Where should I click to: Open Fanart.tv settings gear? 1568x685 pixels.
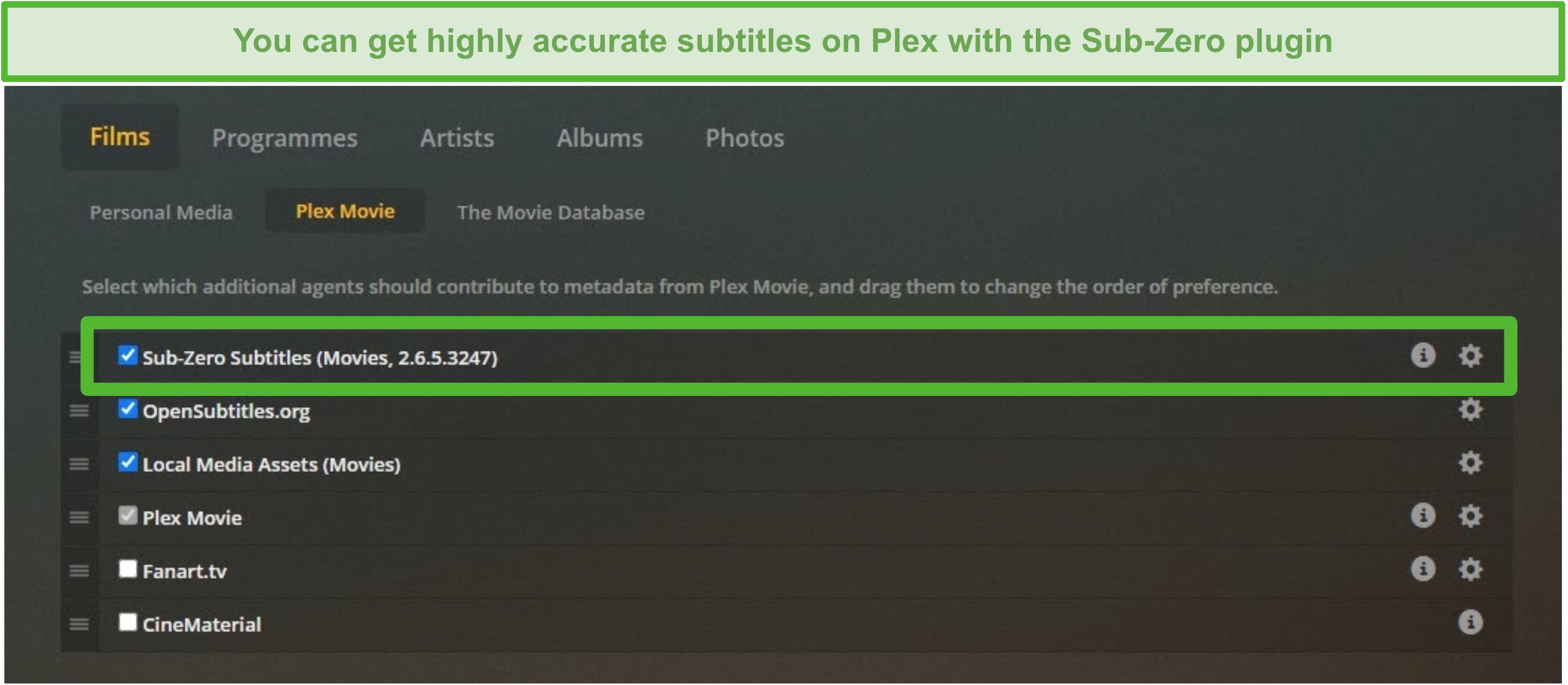click(x=1470, y=569)
